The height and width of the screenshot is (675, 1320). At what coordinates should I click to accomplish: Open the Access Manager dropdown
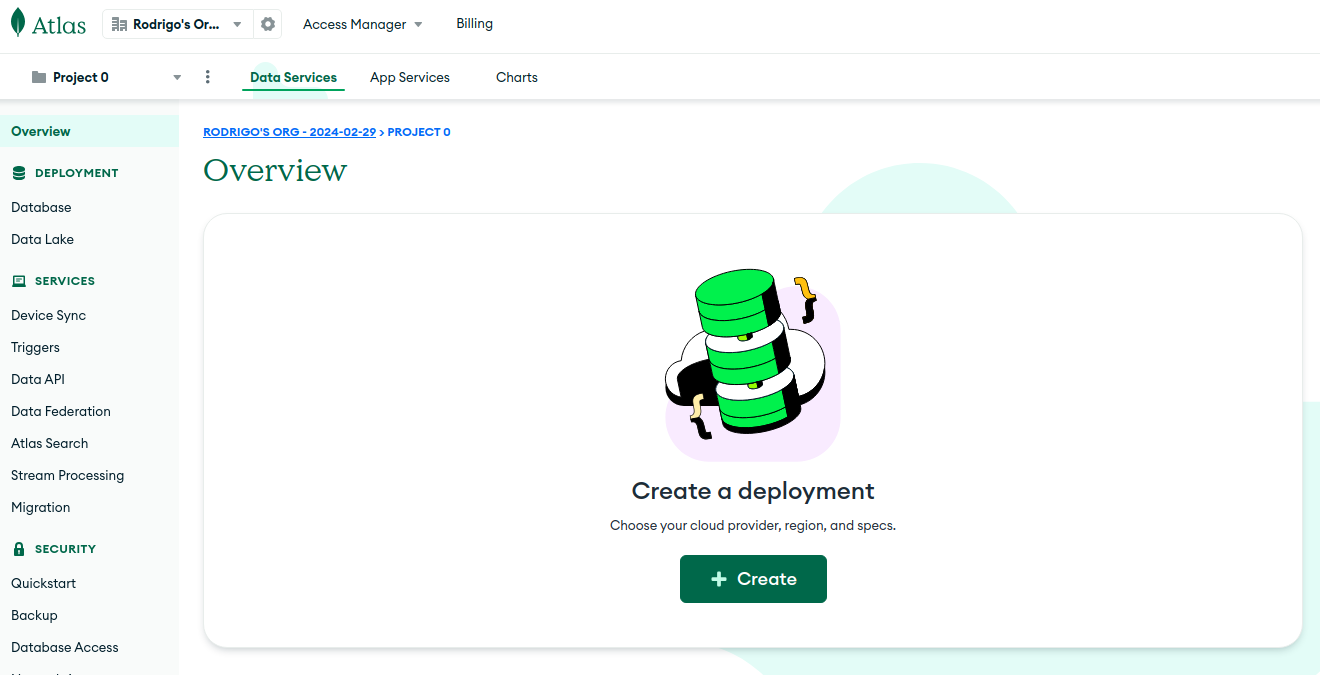pos(363,24)
